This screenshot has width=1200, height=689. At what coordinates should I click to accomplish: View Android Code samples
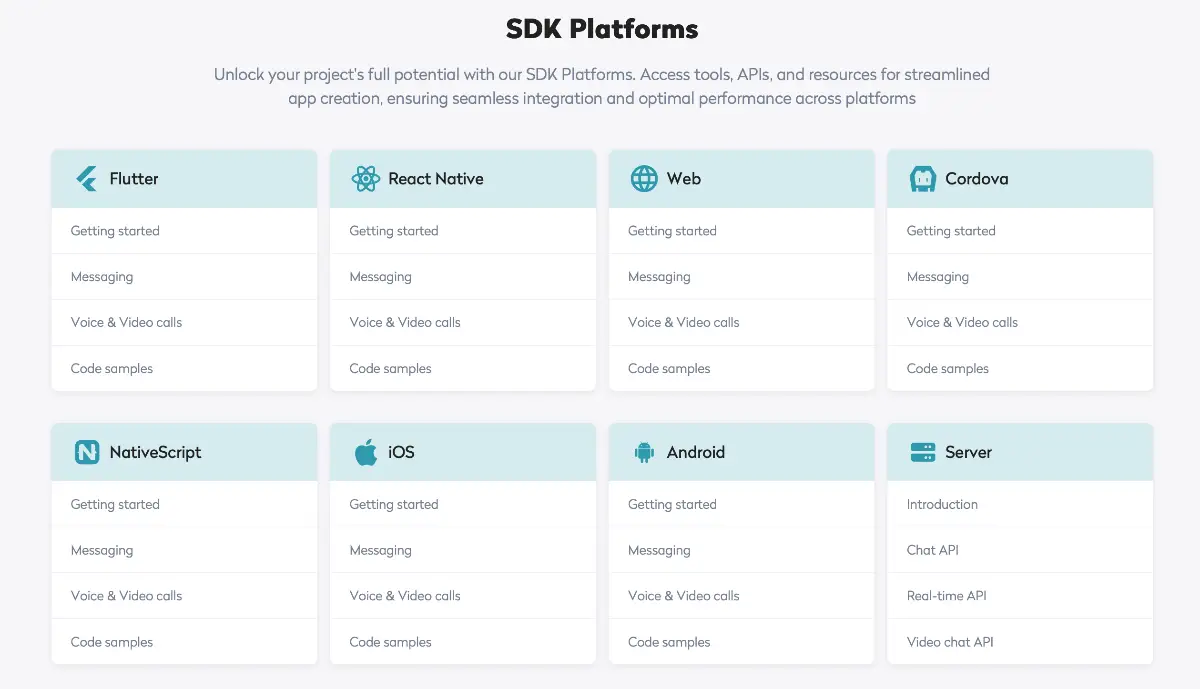click(669, 642)
